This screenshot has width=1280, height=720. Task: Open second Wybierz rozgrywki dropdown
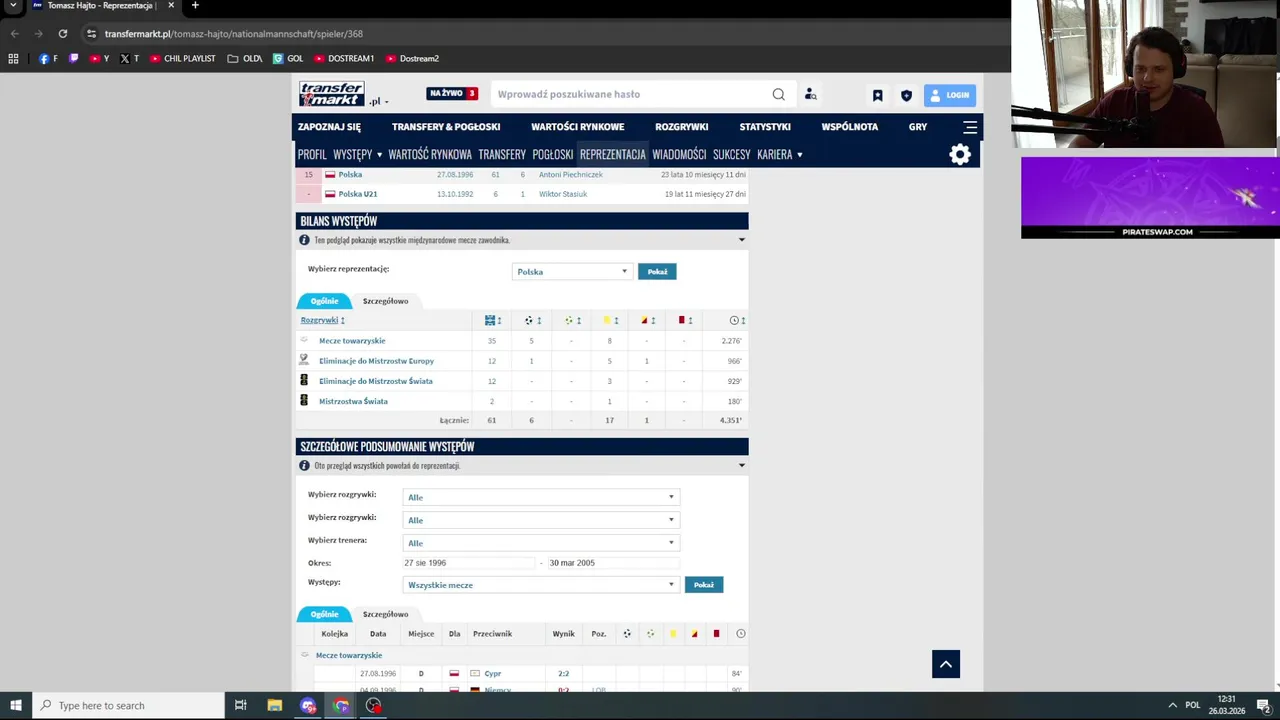pos(541,520)
